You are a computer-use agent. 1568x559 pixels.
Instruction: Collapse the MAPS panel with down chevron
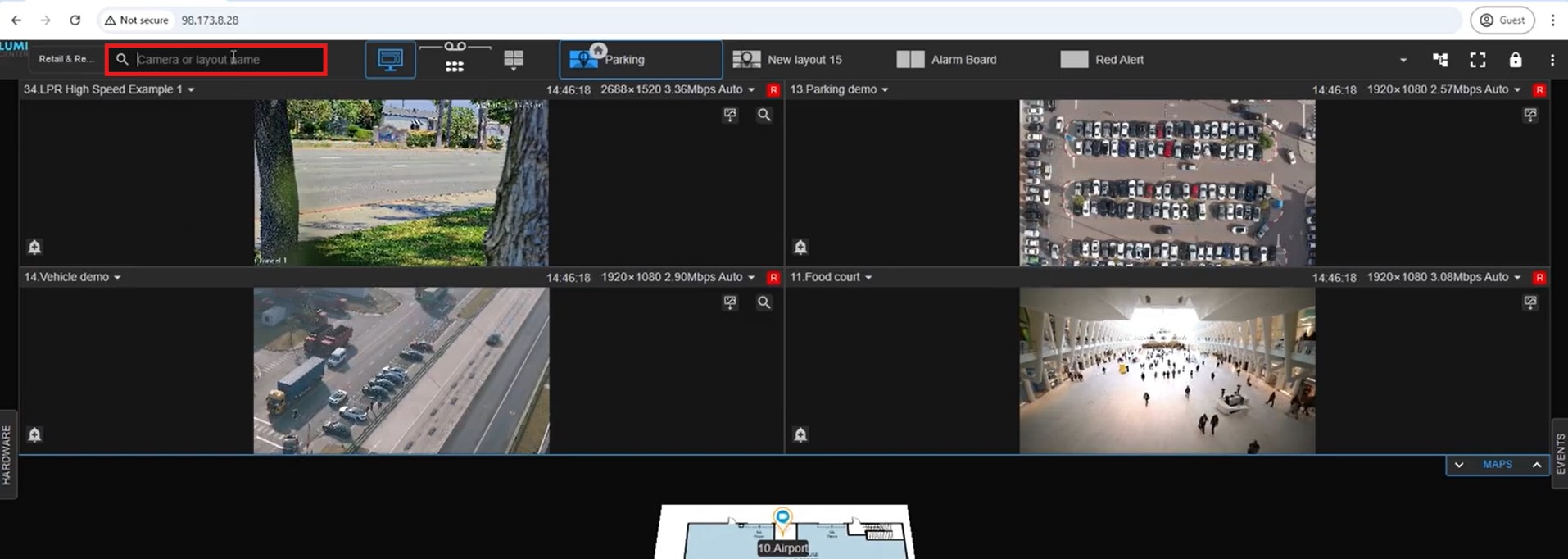click(x=1459, y=465)
